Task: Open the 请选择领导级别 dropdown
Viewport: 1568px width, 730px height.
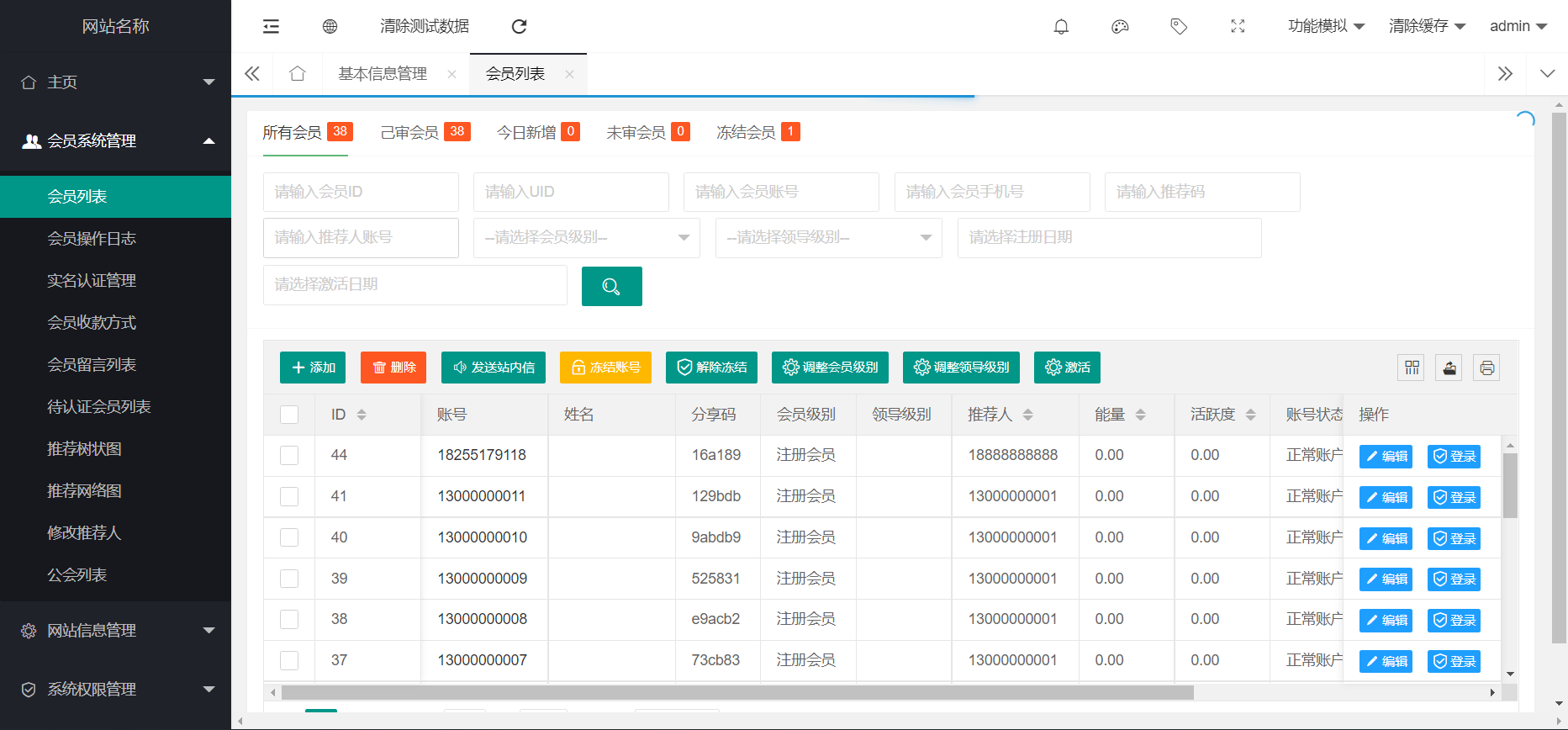Action: pos(829,237)
